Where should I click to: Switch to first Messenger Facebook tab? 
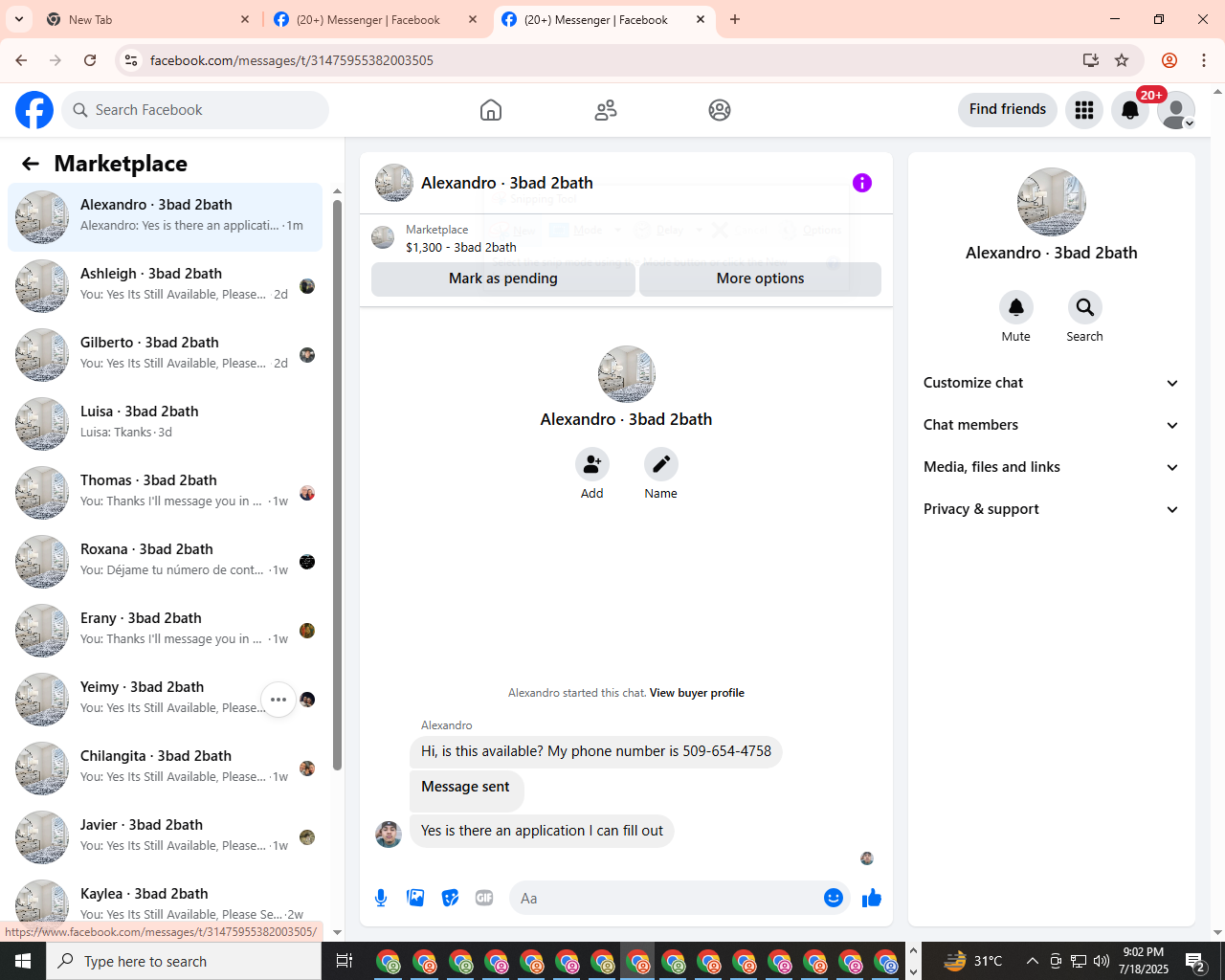click(376, 19)
